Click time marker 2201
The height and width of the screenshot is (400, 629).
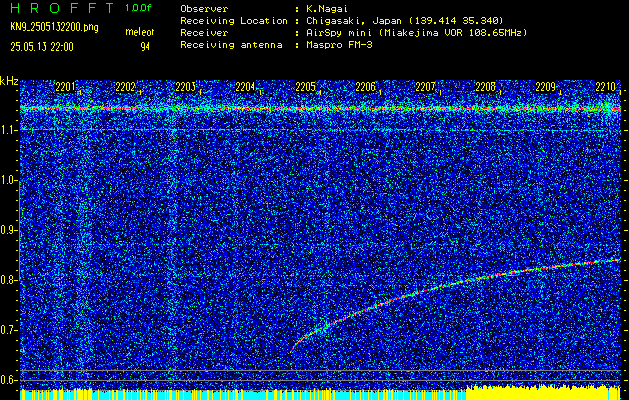65,87
